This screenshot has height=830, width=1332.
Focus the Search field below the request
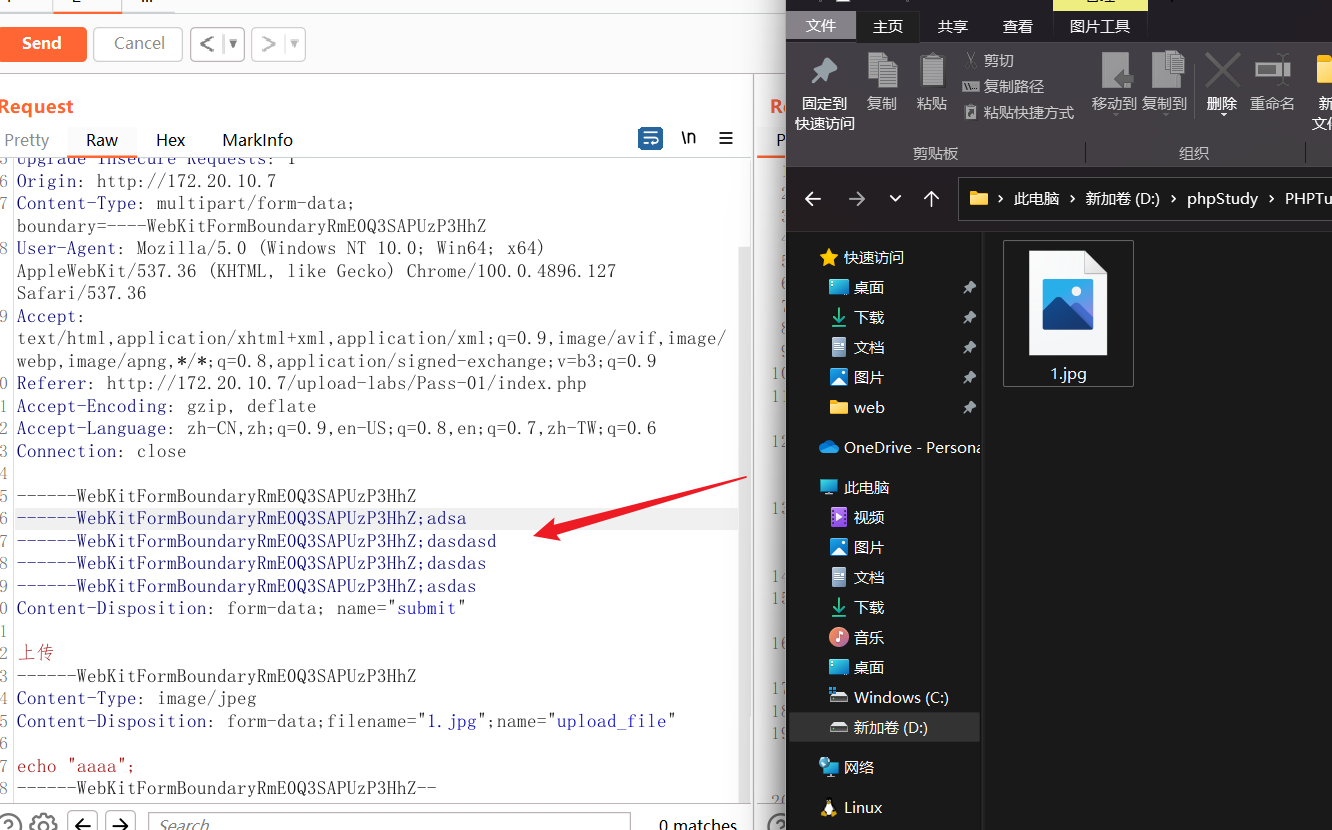click(x=390, y=823)
